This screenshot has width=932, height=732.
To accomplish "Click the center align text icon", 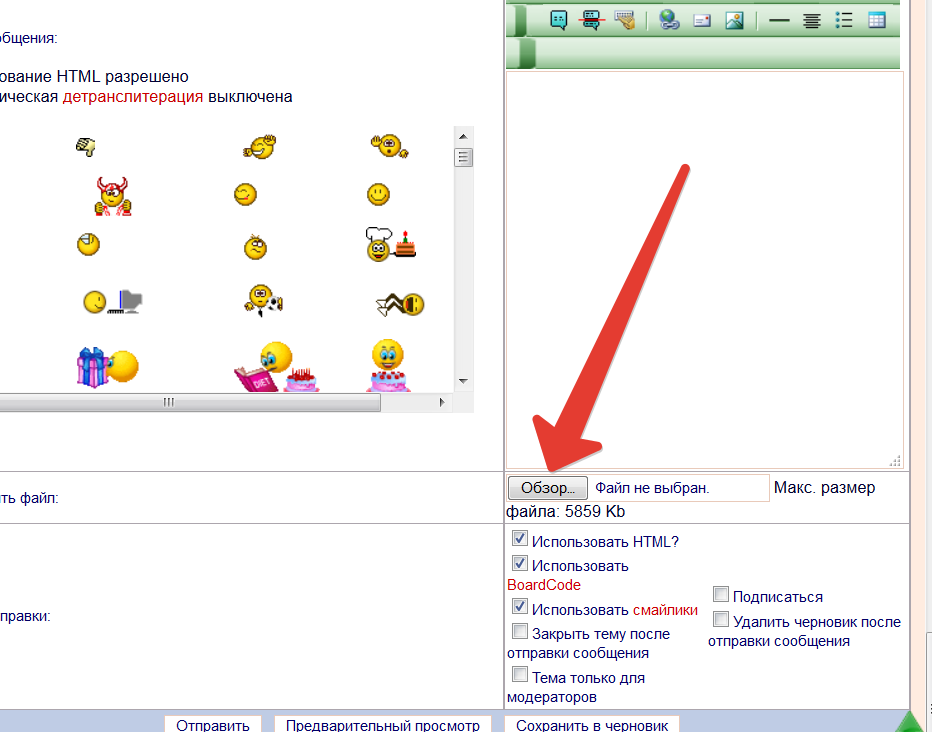I will pos(812,20).
